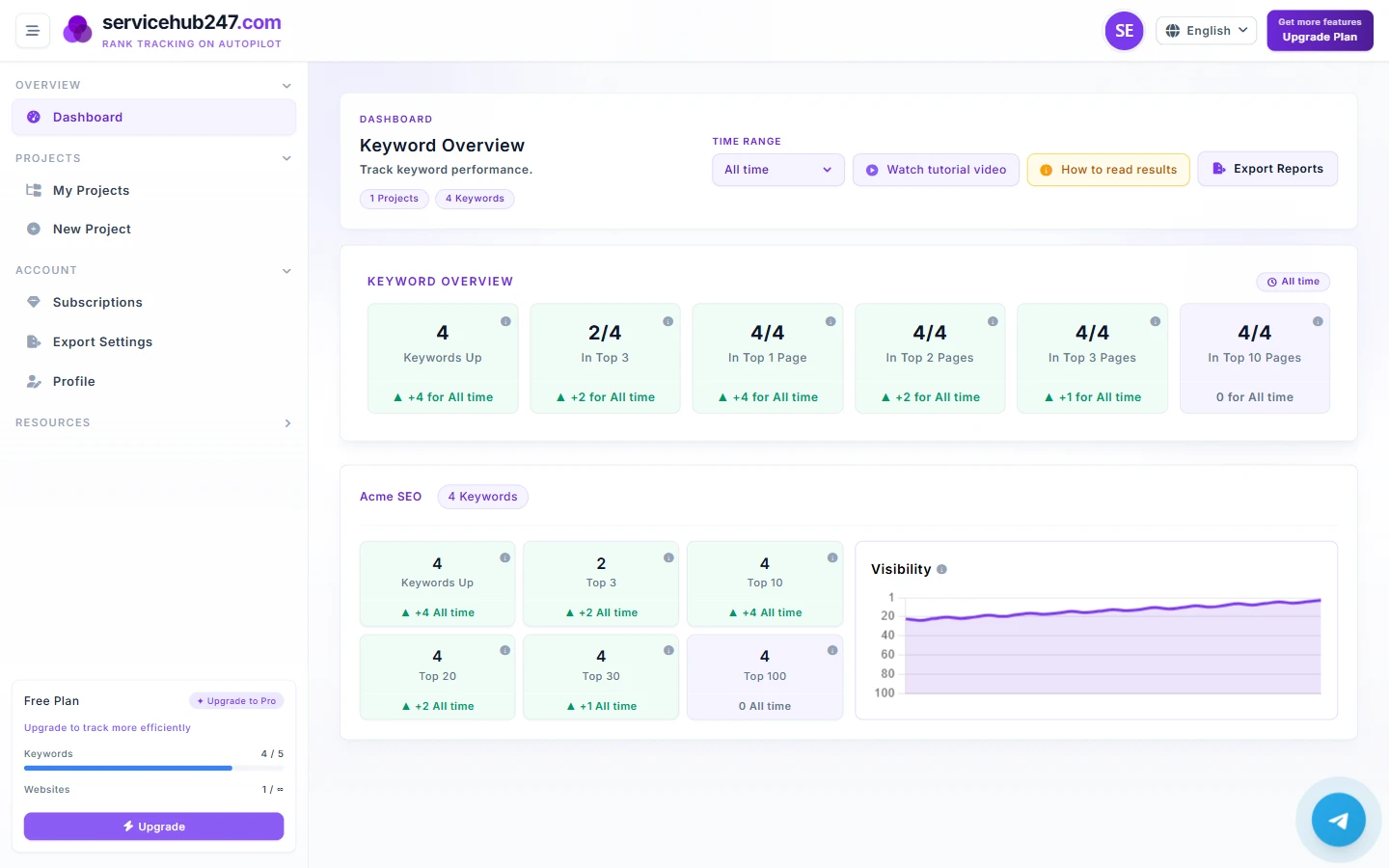Screen dimensions: 1389x868
Task: Click the Dashboard sidebar icon
Action: pyautogui.click(x=34, y=117)
